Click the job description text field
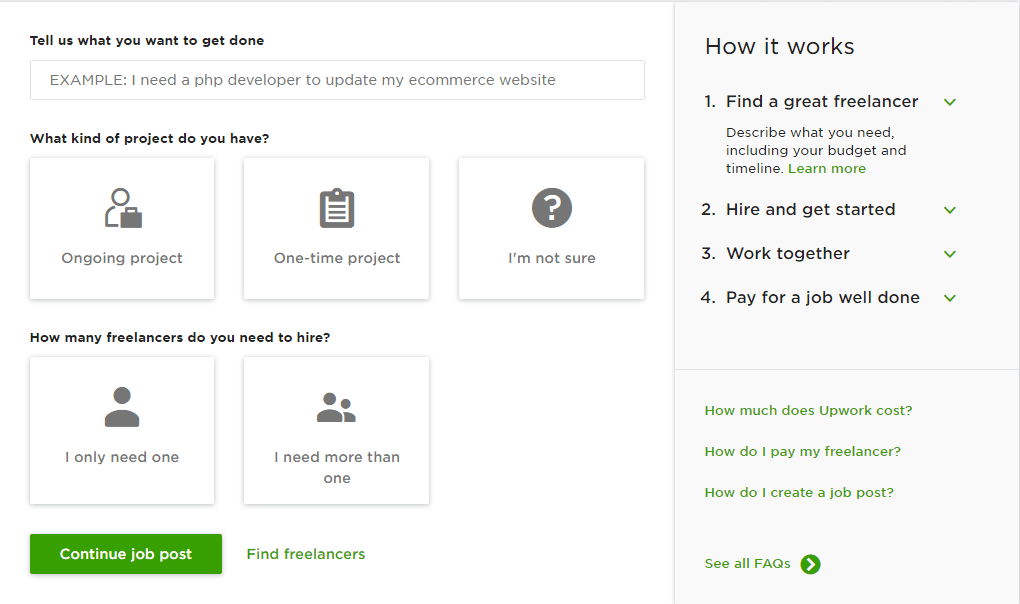The width and height of the screenshot is (1020, 604). (x=337, y=80)
